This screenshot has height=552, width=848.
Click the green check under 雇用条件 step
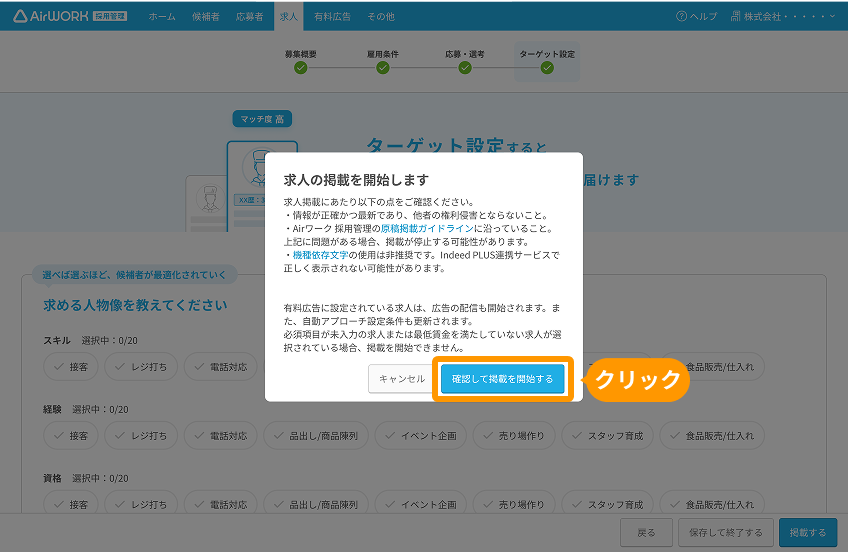coord(383,68)
